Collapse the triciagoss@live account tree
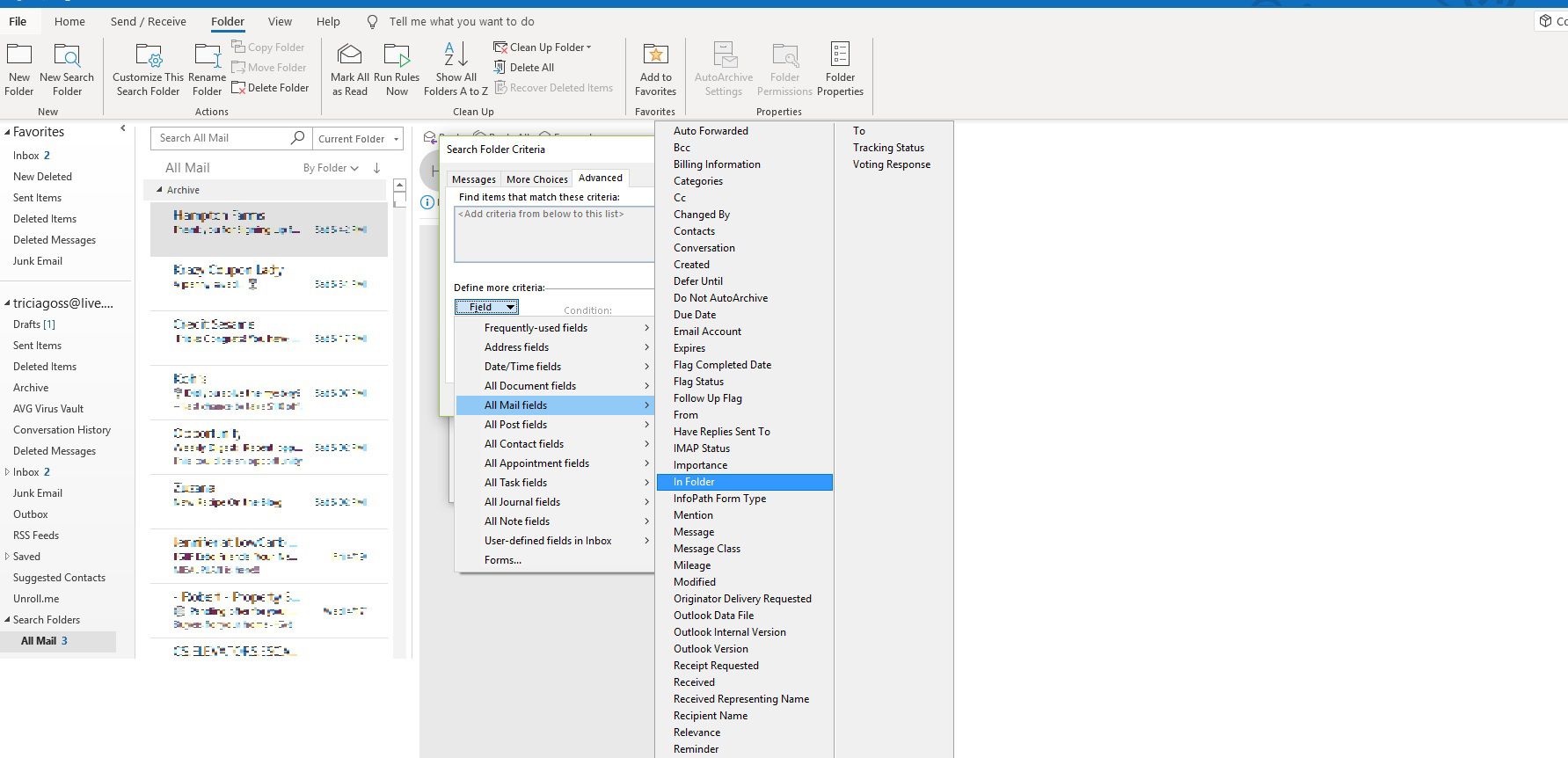 tap(7, 303)
